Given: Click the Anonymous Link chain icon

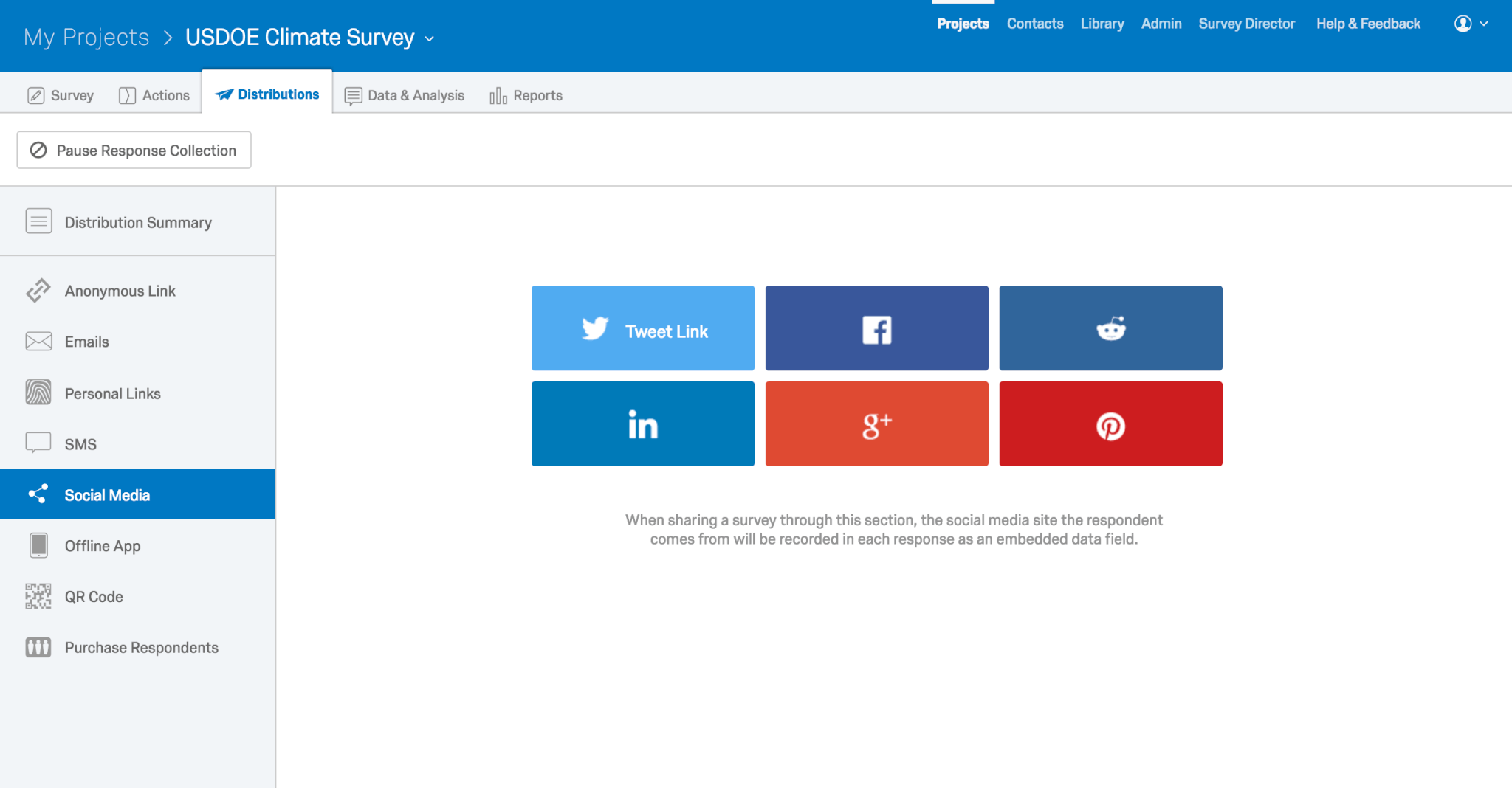Looking at the screenshot, I should 38,291.
